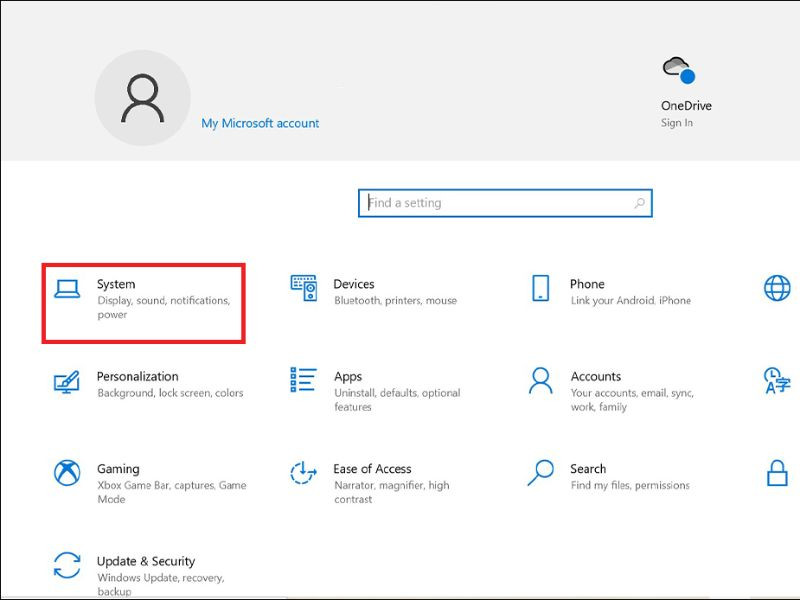Open the Privacy padlock icon
This screenshot has width=800, height=600.
pyautogui.click(x=777, y=473)
